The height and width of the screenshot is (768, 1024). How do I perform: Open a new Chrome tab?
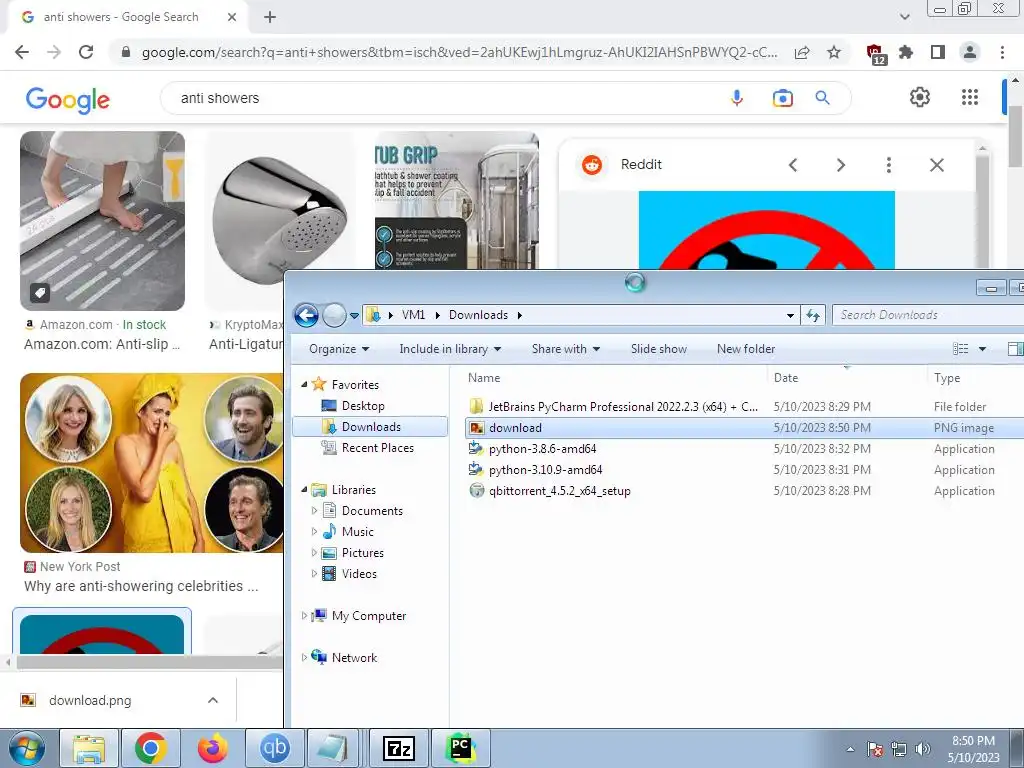pyautogui.click(x=270, y=18)
